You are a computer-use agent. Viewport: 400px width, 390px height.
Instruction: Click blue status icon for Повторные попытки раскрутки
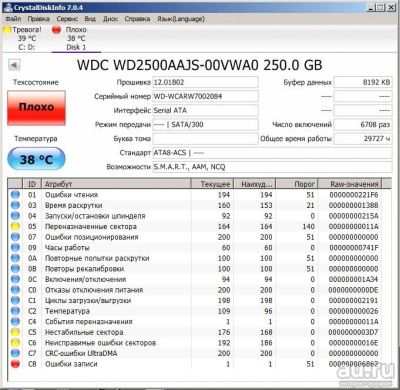15,258
